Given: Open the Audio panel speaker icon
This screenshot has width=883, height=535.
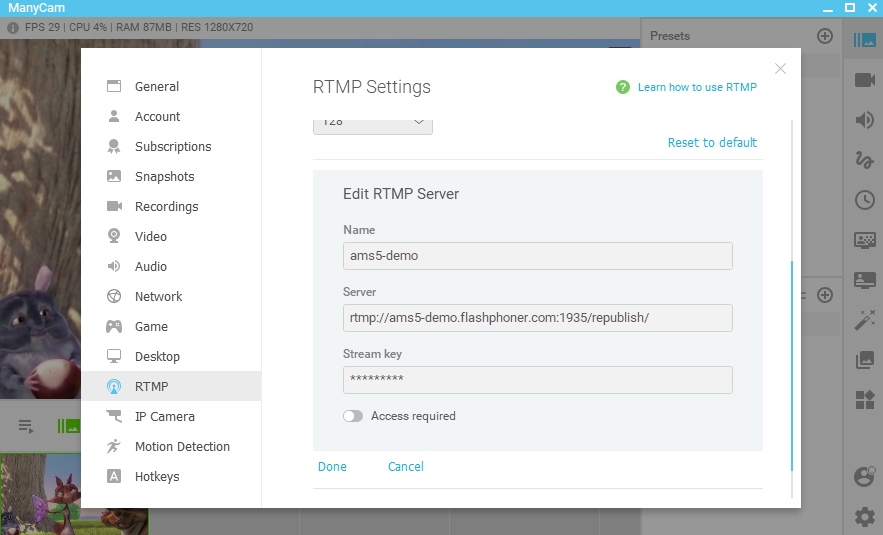Looking at the screenshot, I should point(864,121).
